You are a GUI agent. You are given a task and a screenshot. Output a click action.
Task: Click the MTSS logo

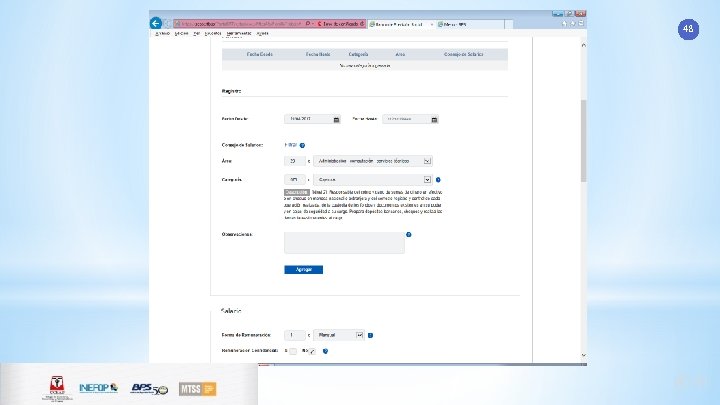pos(197,389)
